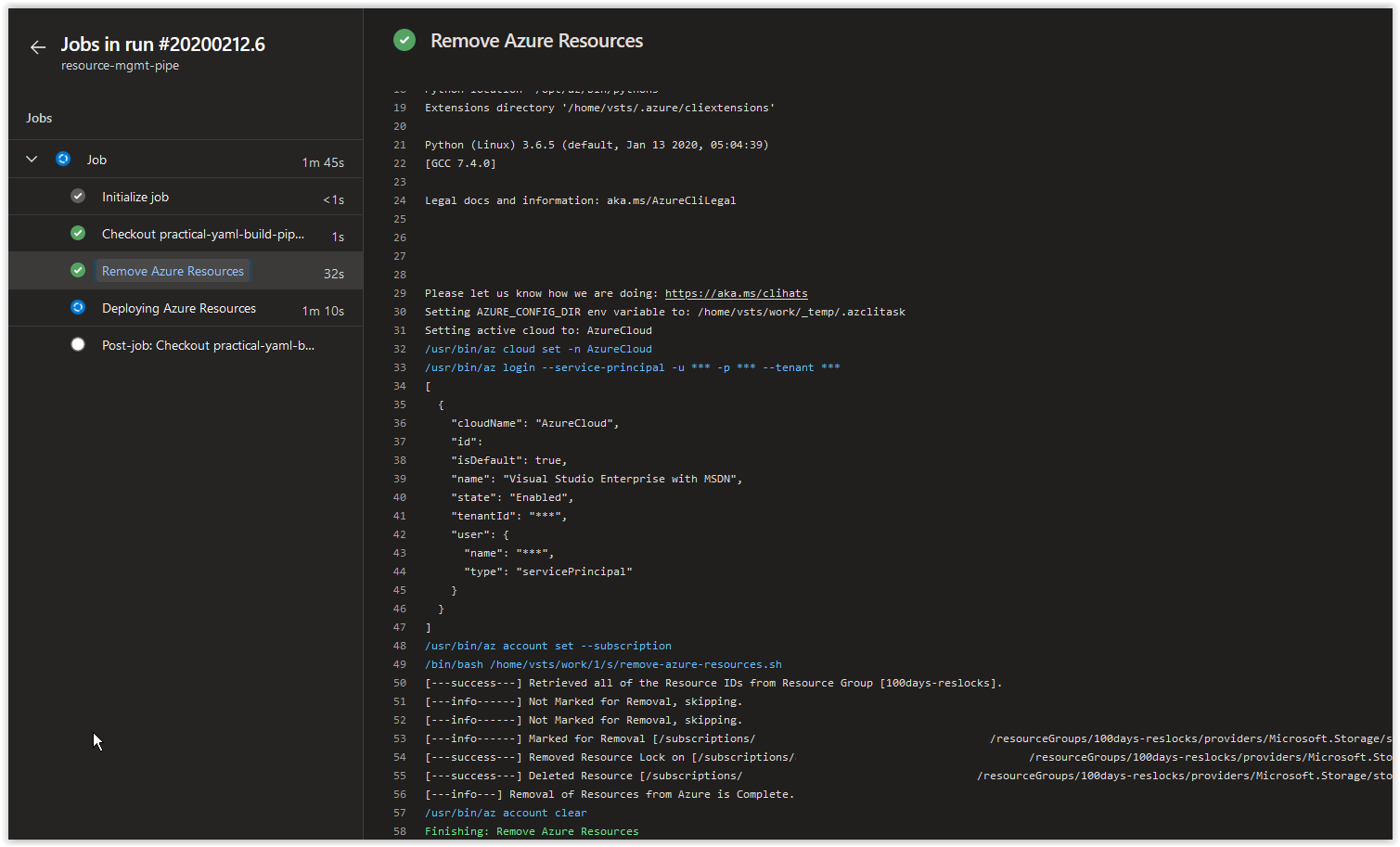
Task: Click the Jobs in run #20200212.6 title
Action: [163, 45]
